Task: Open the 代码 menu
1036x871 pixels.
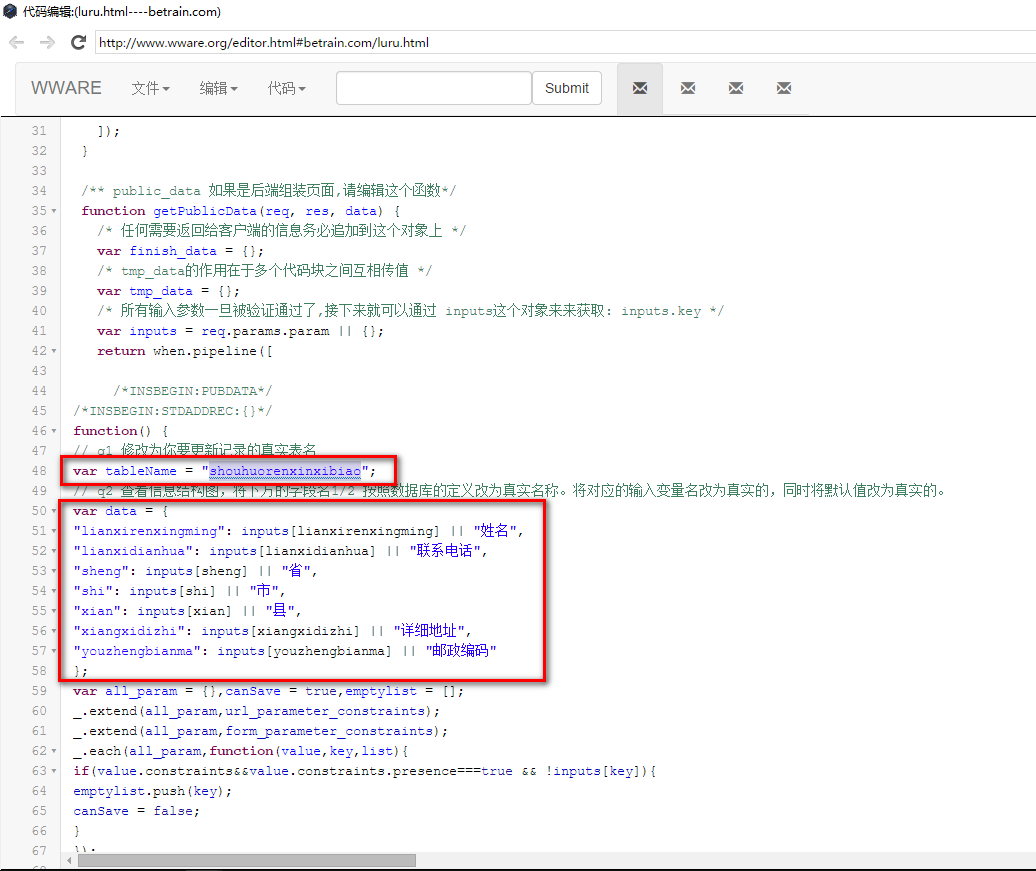Action: coord(287,89)
